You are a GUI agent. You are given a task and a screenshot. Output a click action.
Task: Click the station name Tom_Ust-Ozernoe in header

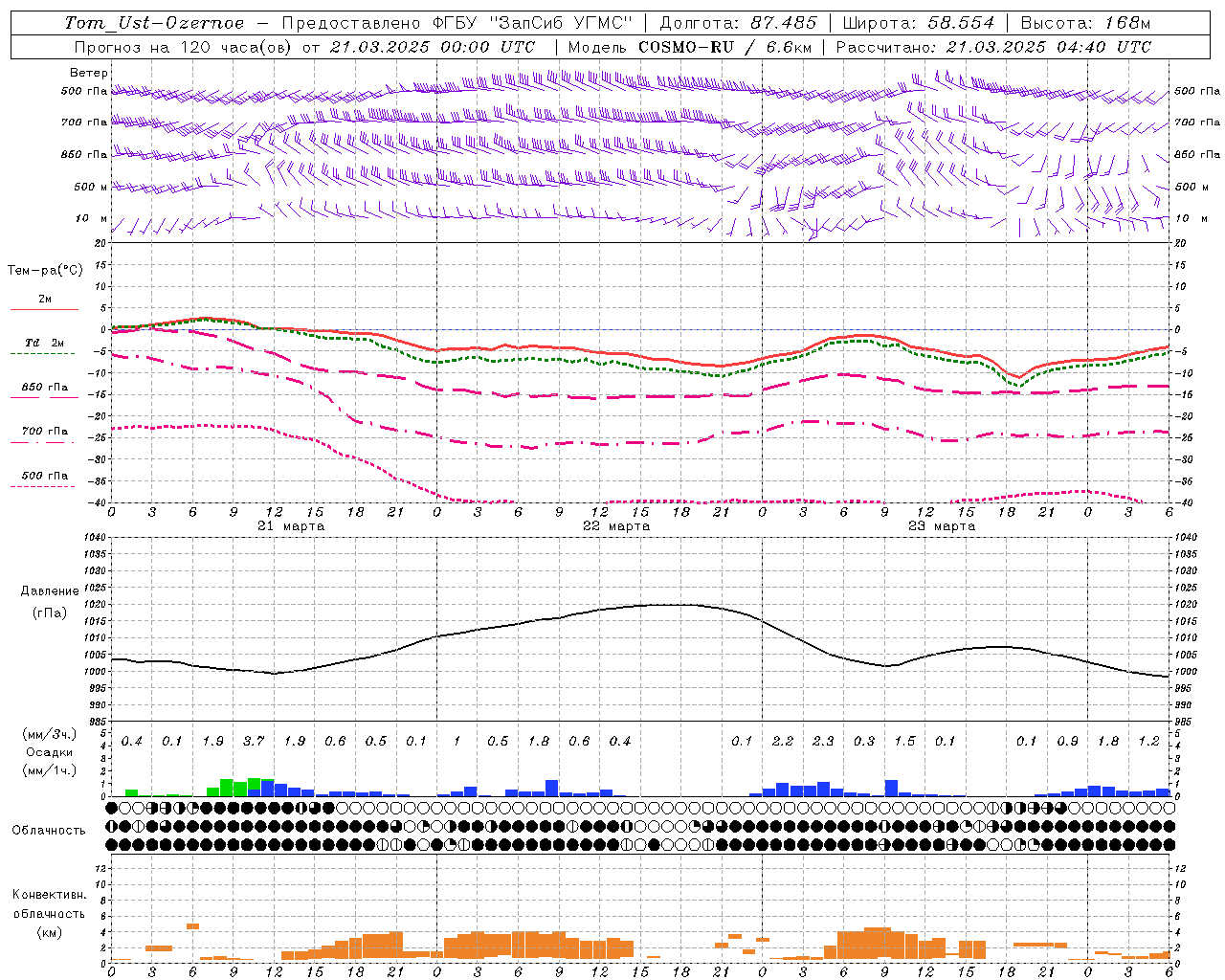pos(154,23)
